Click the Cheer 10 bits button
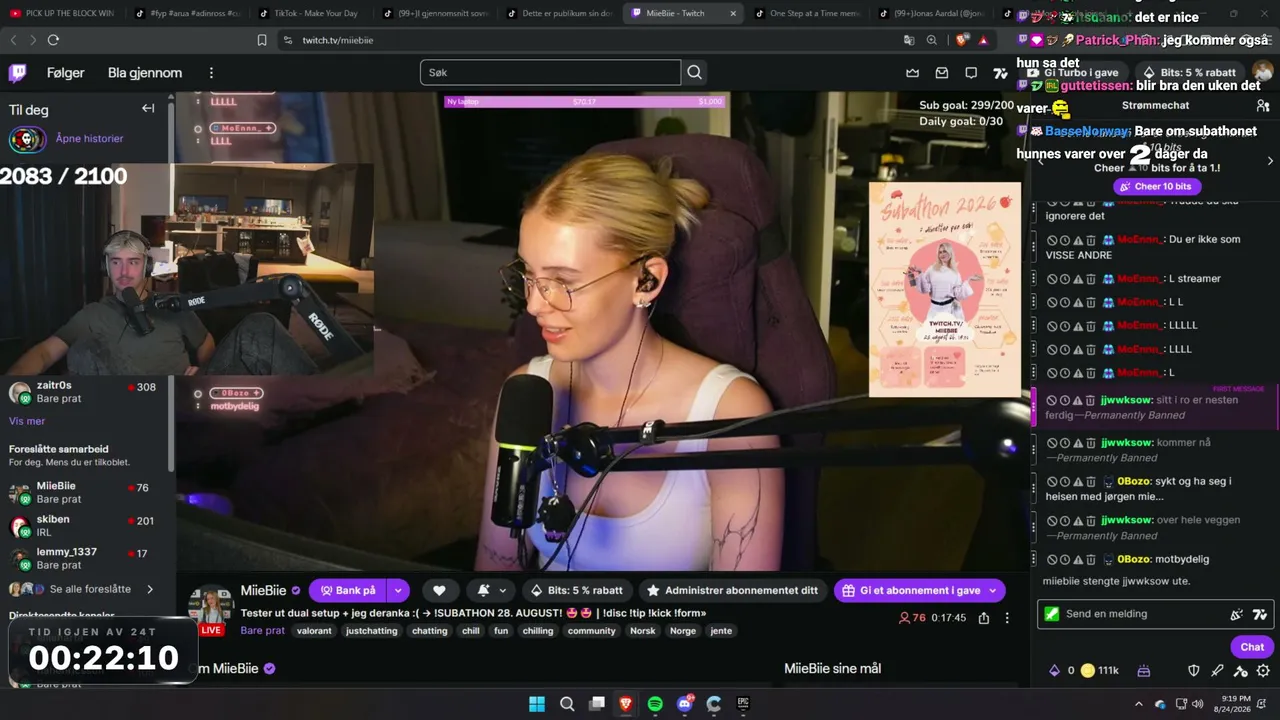The width and height of the screenshot is (1280, 720). coord(1155,186)
